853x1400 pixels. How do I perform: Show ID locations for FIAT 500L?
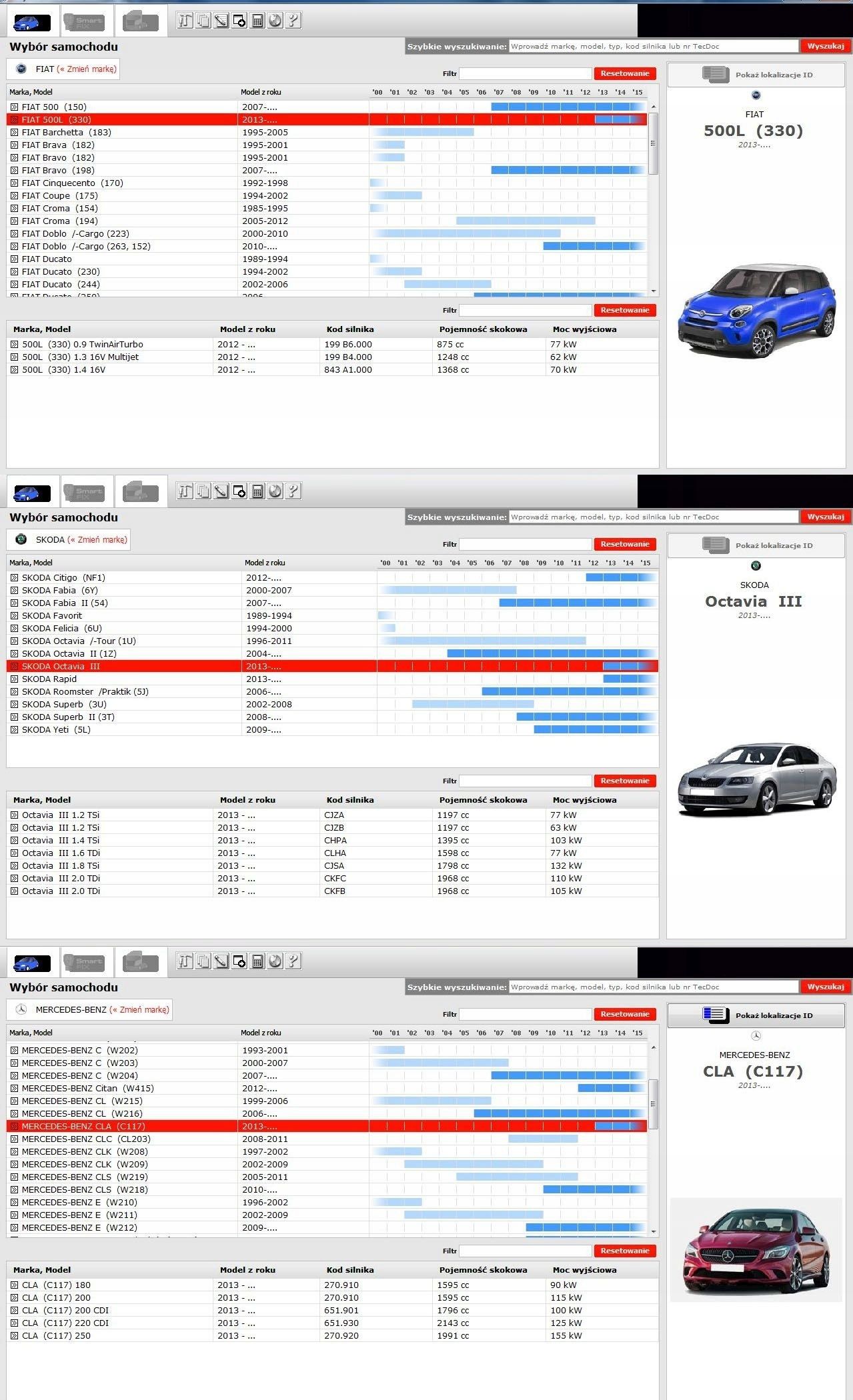(756, 75)
